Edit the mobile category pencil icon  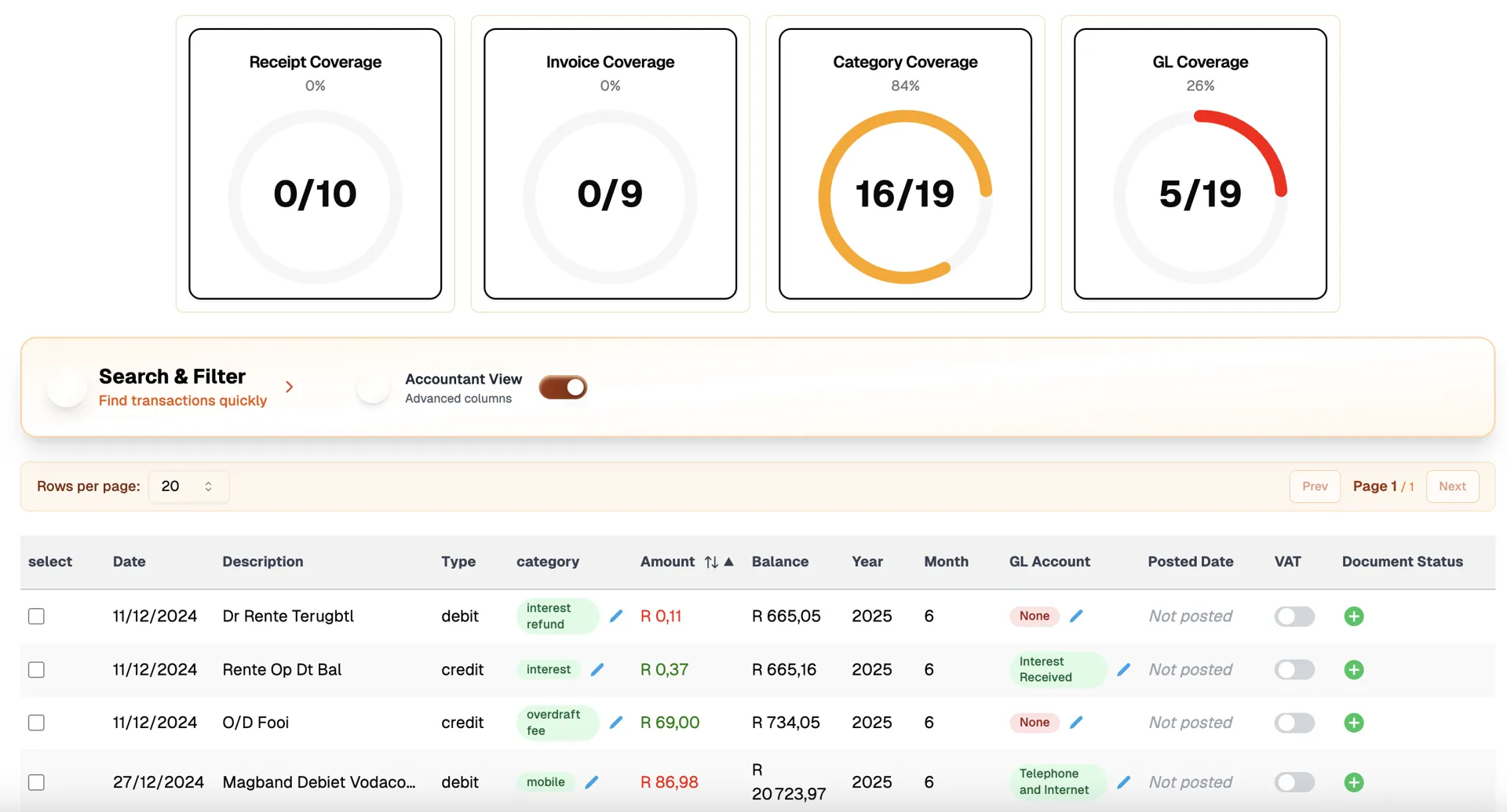point(592,781)
